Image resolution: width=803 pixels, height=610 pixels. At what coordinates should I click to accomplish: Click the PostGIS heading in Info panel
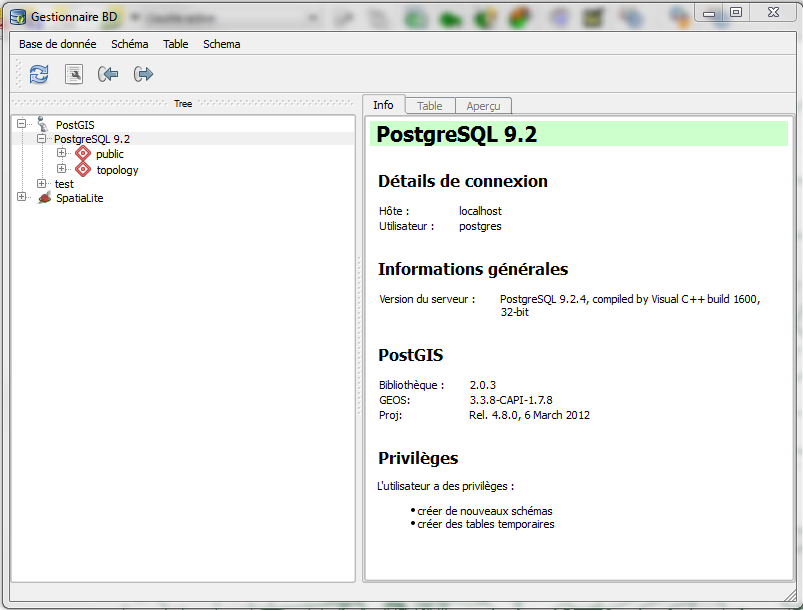(x=411, y=355)
